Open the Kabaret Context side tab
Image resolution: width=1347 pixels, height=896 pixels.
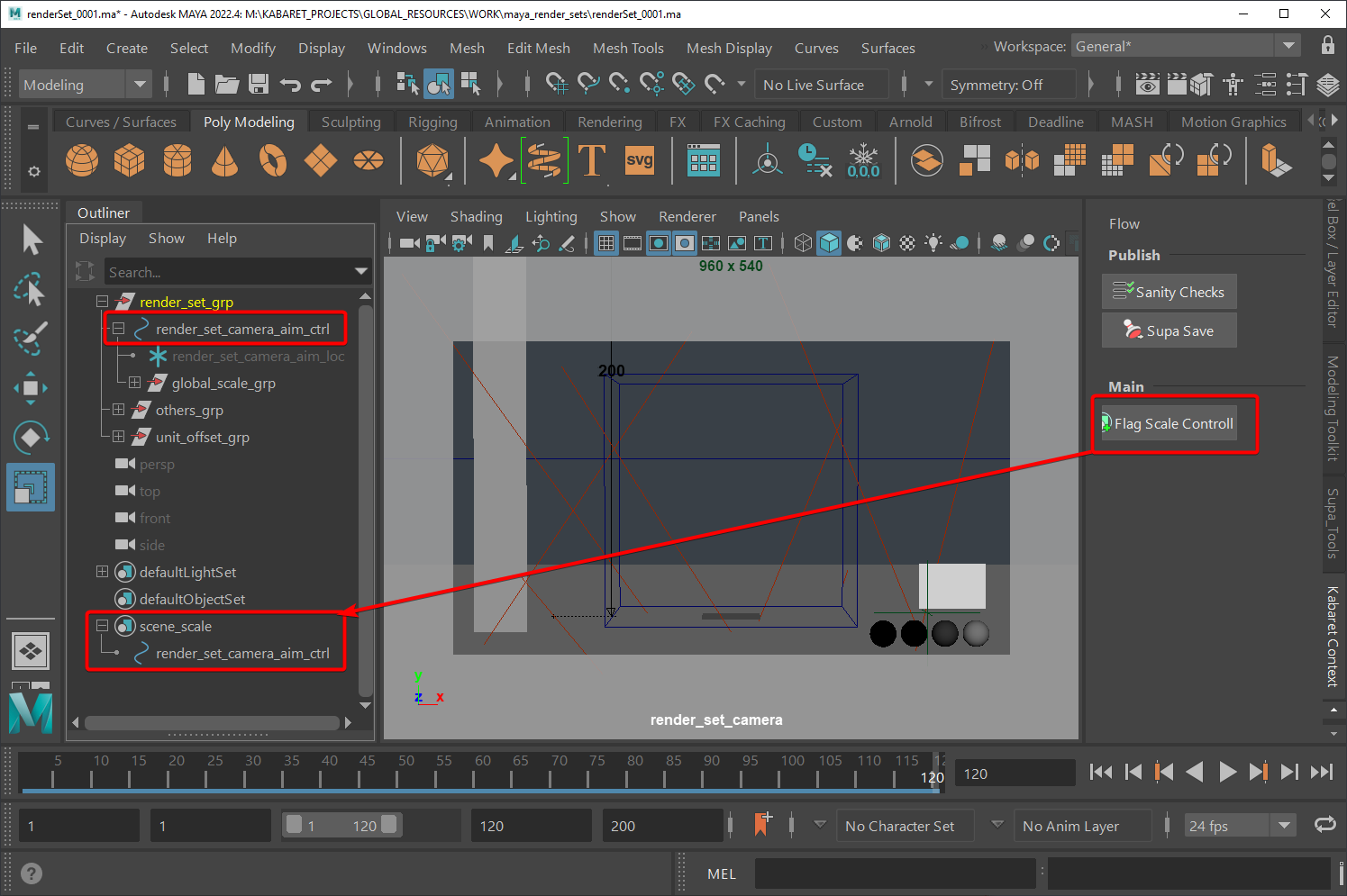(1332, 637)
